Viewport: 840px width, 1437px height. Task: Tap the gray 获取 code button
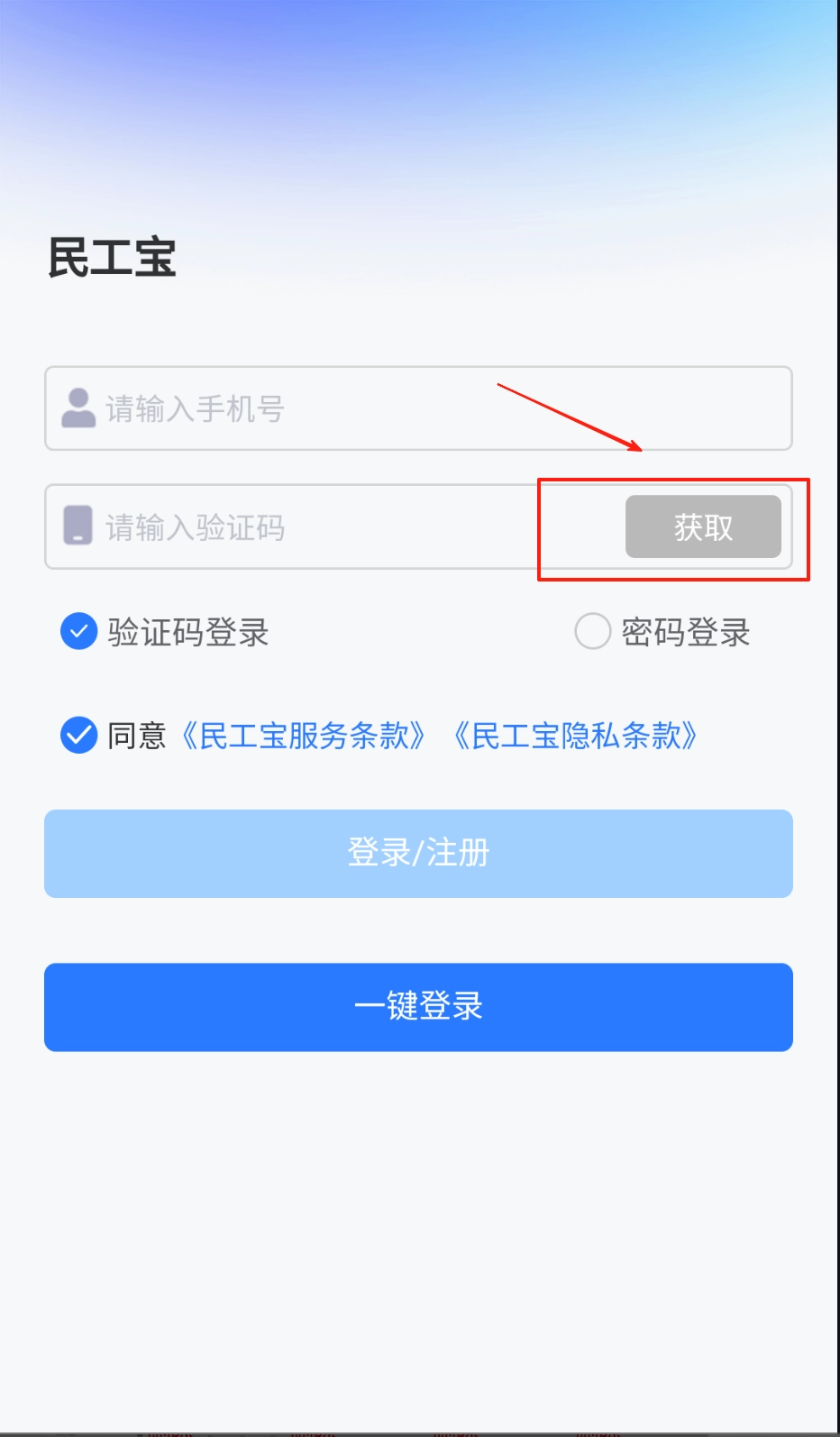click(703, 526)
